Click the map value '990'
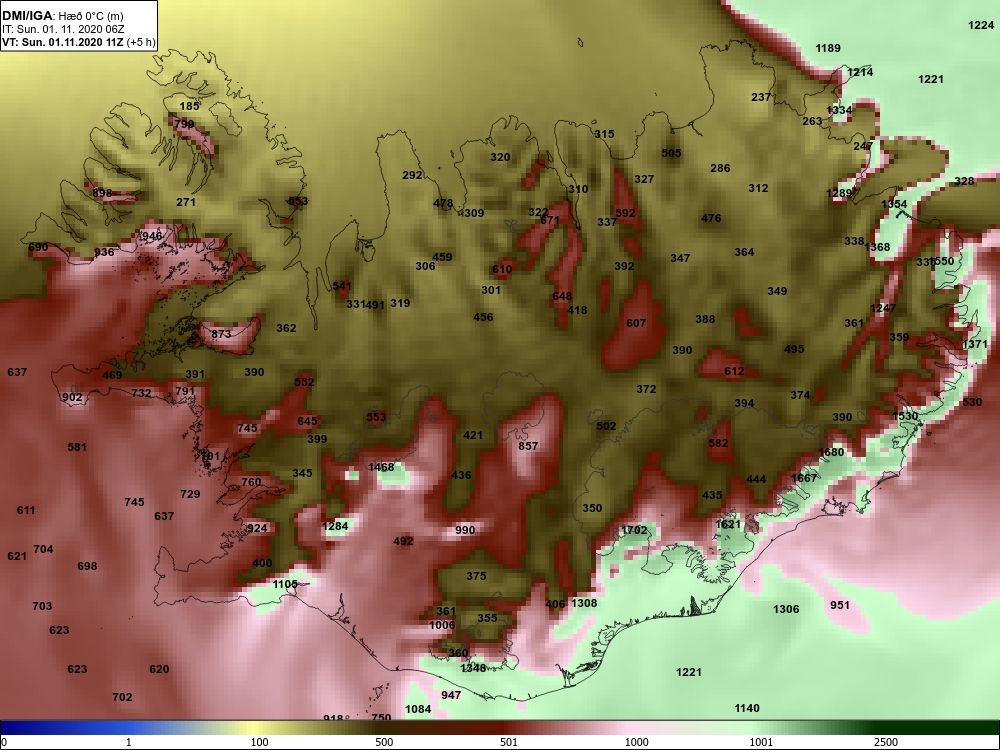Screen dimensions: 1000x750 click(x=465, y=529)
